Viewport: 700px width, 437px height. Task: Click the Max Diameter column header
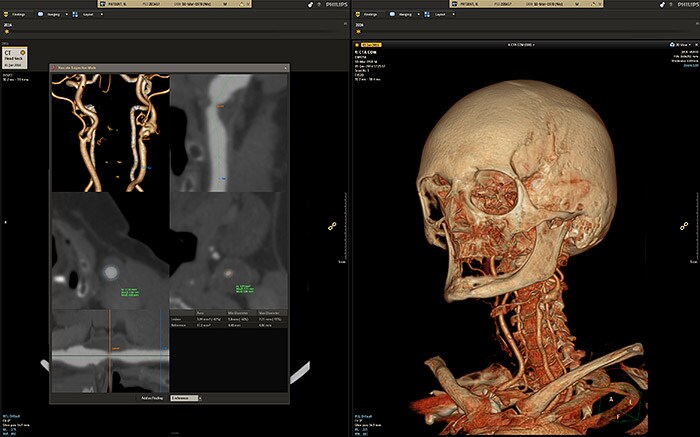[x=269, y=313]
